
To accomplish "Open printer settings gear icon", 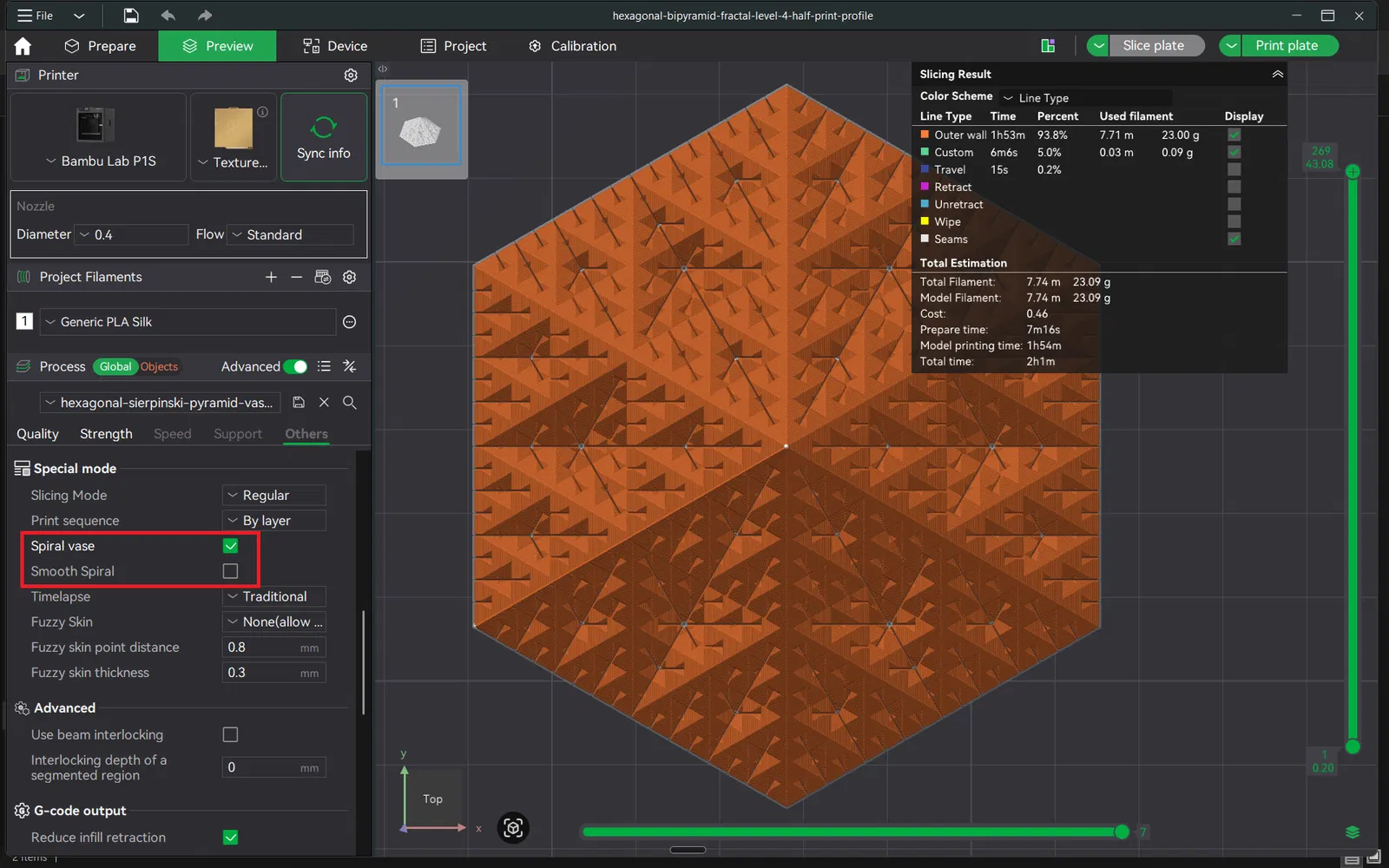I will 351,76.
